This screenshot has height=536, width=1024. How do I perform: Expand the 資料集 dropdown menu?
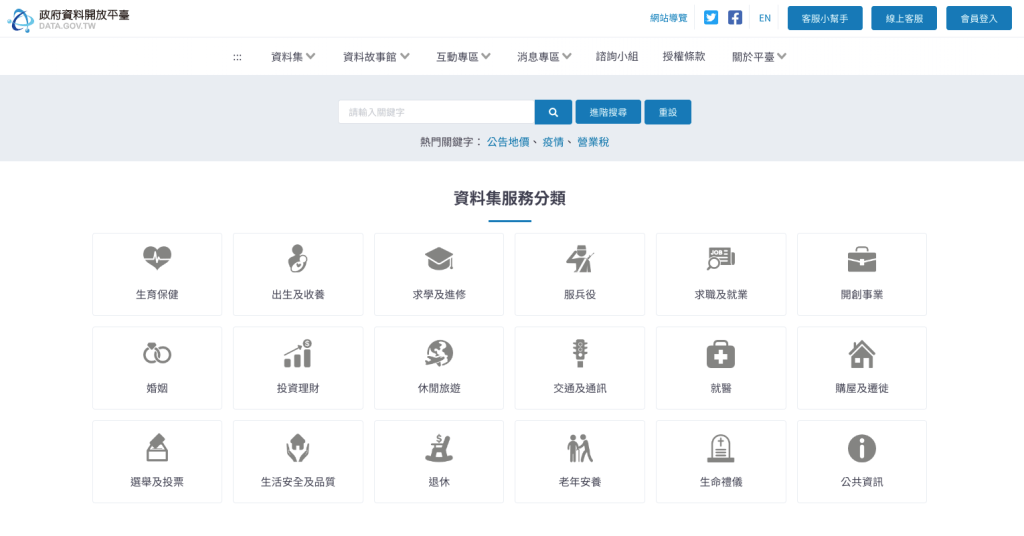(293, 57)
